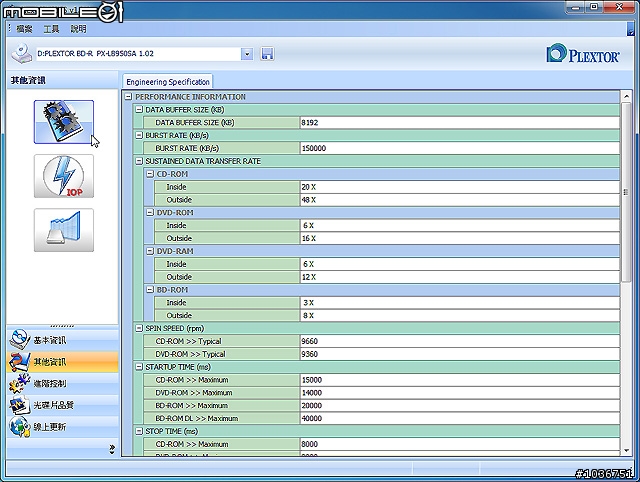Click the toolbar overflow arrow at right
Image resolution: width=640 pixels, height=482 pixels.
630,29
